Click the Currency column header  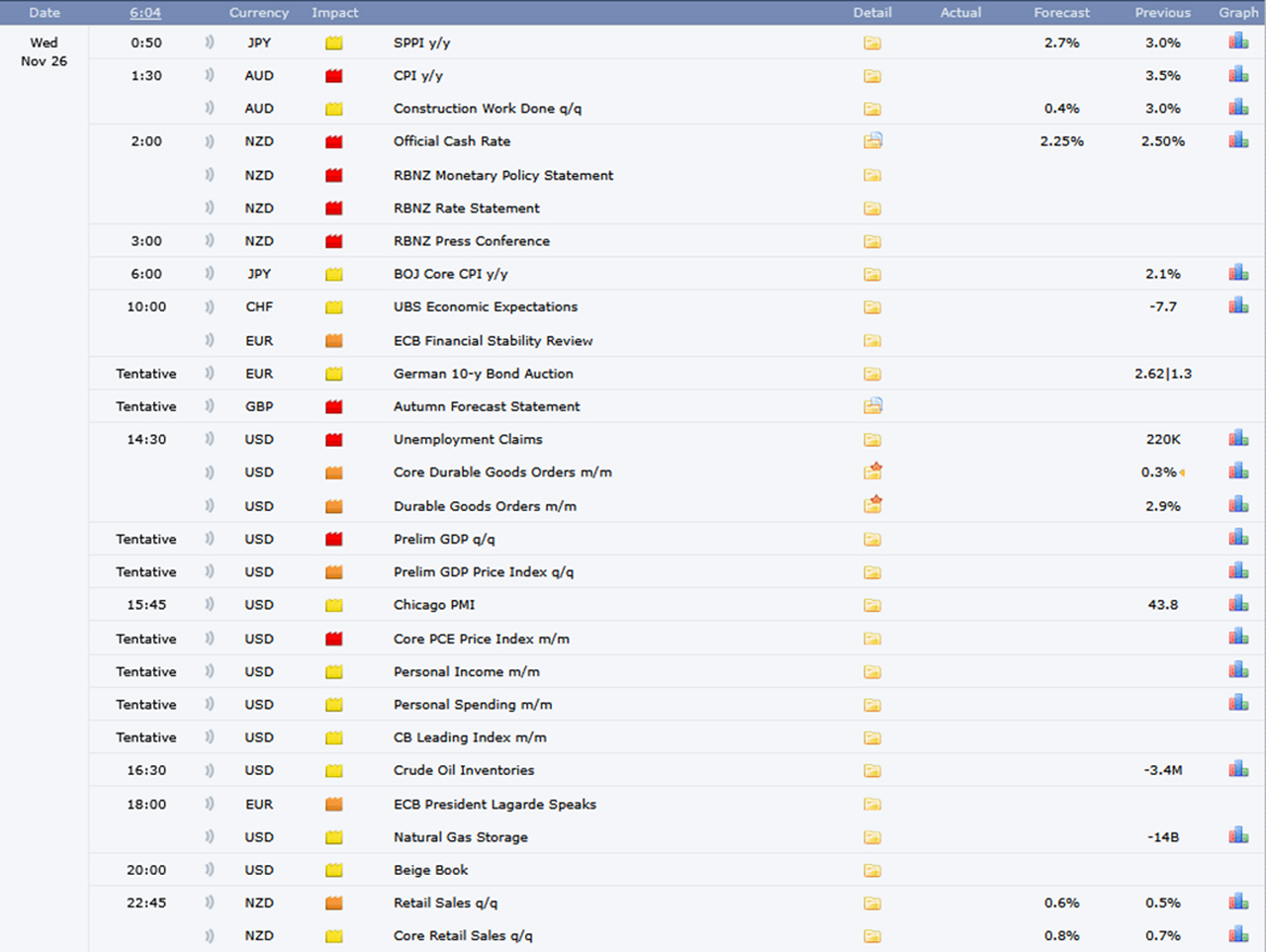pos(259,13)
